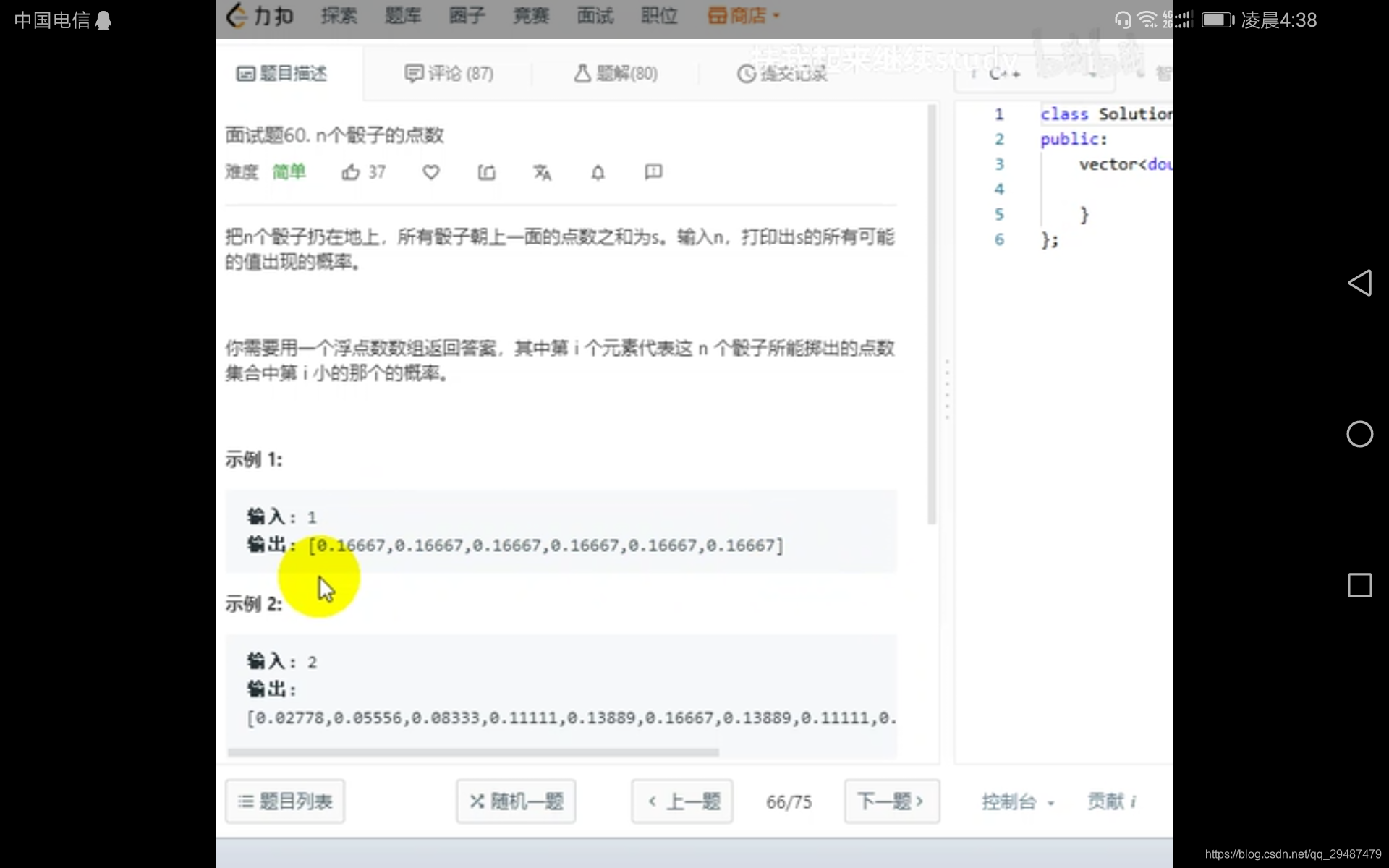Click the translate language icon

[x=542, y=172]
